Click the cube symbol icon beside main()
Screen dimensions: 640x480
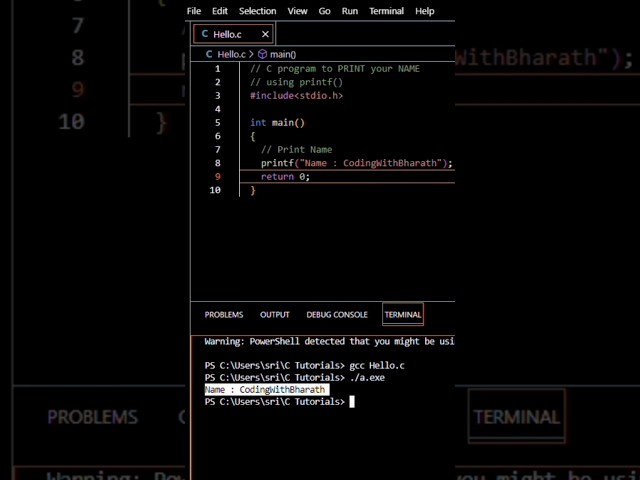pyautogui.click(x=262, y=54)
